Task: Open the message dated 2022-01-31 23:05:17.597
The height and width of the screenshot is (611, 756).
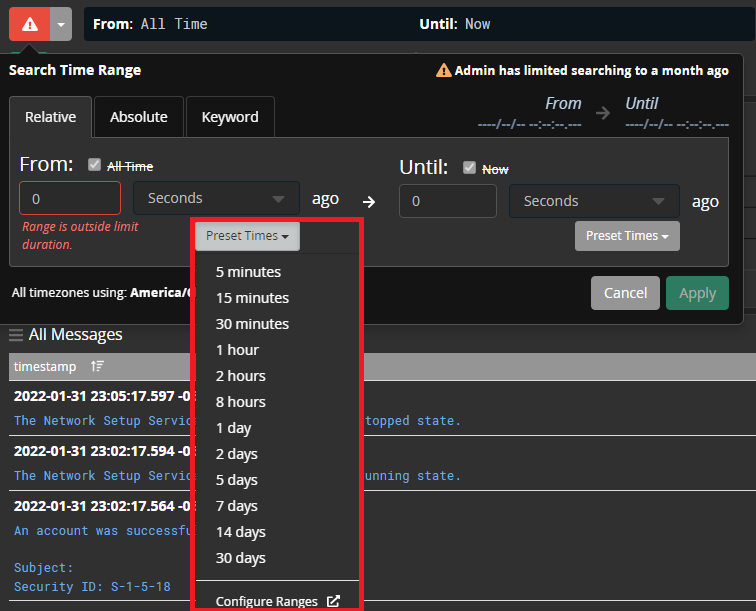Action: [102, 396]
